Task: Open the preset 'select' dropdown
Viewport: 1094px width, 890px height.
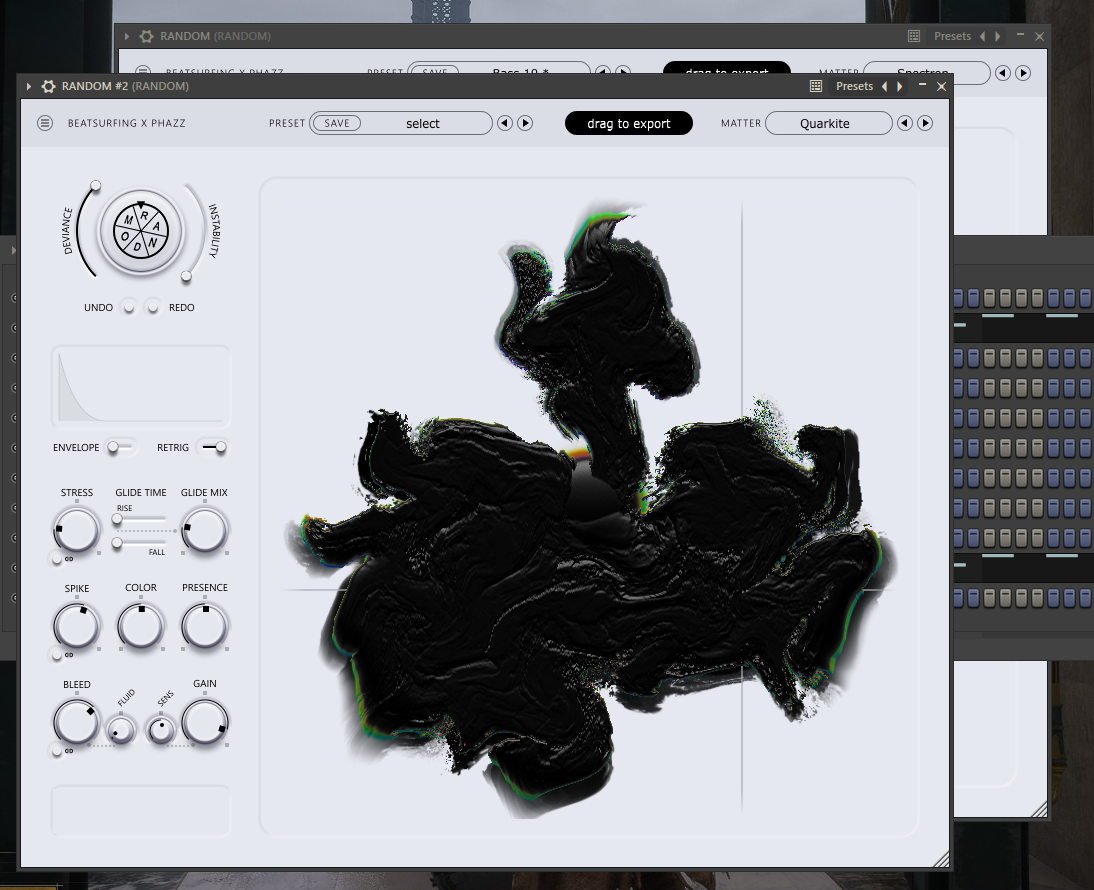Action: pyautogui.click(x=423, y=123)
